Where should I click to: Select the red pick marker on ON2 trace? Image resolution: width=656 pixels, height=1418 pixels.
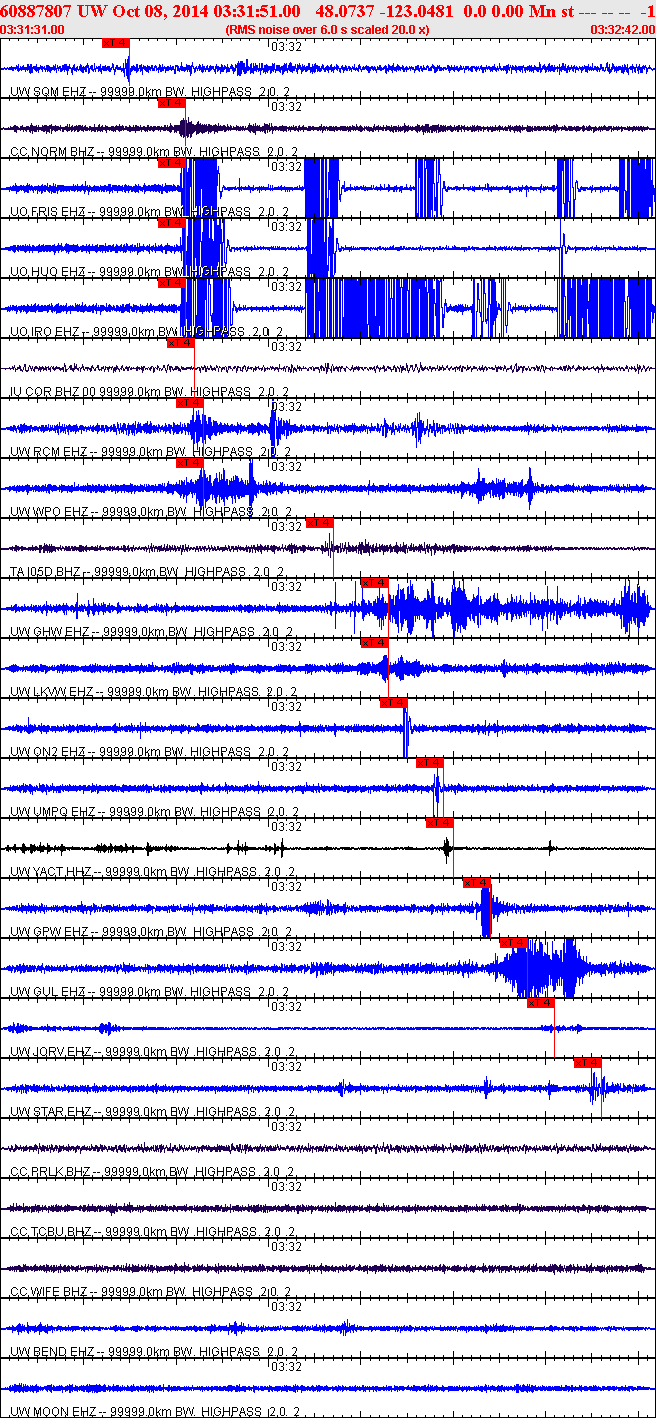(393, 702)
